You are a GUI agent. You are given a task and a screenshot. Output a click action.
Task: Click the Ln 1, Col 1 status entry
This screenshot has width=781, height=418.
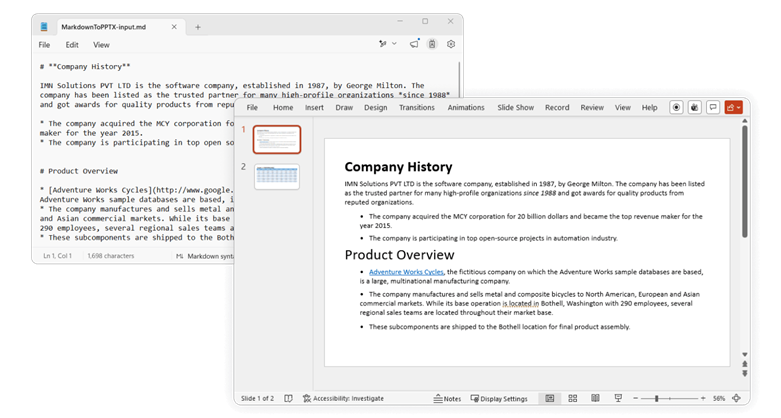(57, 256)
